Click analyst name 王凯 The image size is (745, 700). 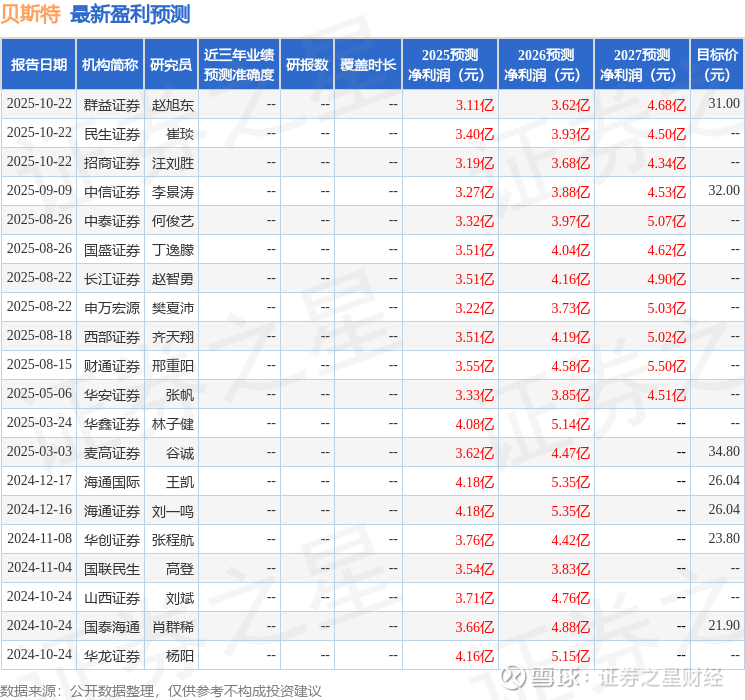[180, 482]
